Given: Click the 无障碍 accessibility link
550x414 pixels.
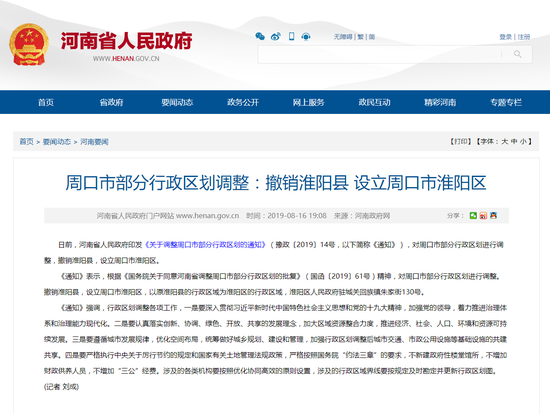Looking at the screenshot, I should [x=343, y=37].
